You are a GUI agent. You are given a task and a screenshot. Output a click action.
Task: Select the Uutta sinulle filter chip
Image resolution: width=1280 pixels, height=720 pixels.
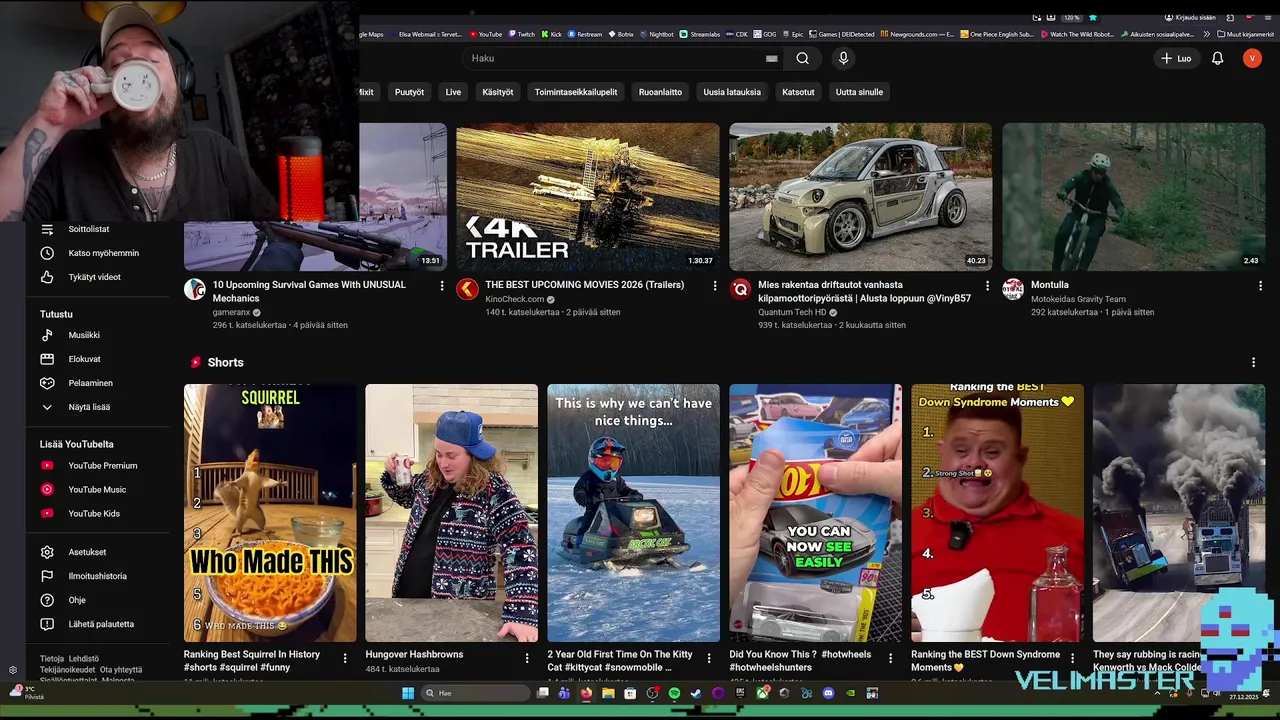click(859, 92)
